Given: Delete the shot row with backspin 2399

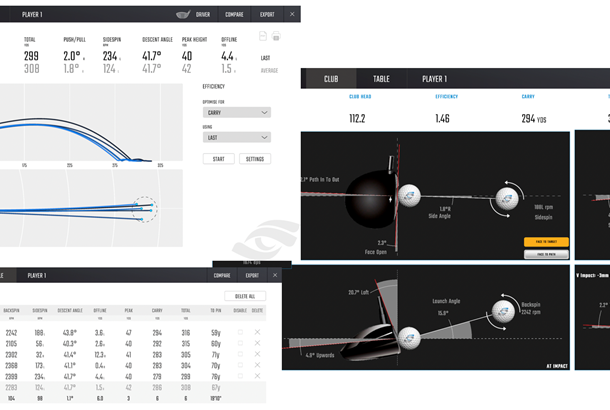Looking at the screenshot, I should click(x=257, y=376).
